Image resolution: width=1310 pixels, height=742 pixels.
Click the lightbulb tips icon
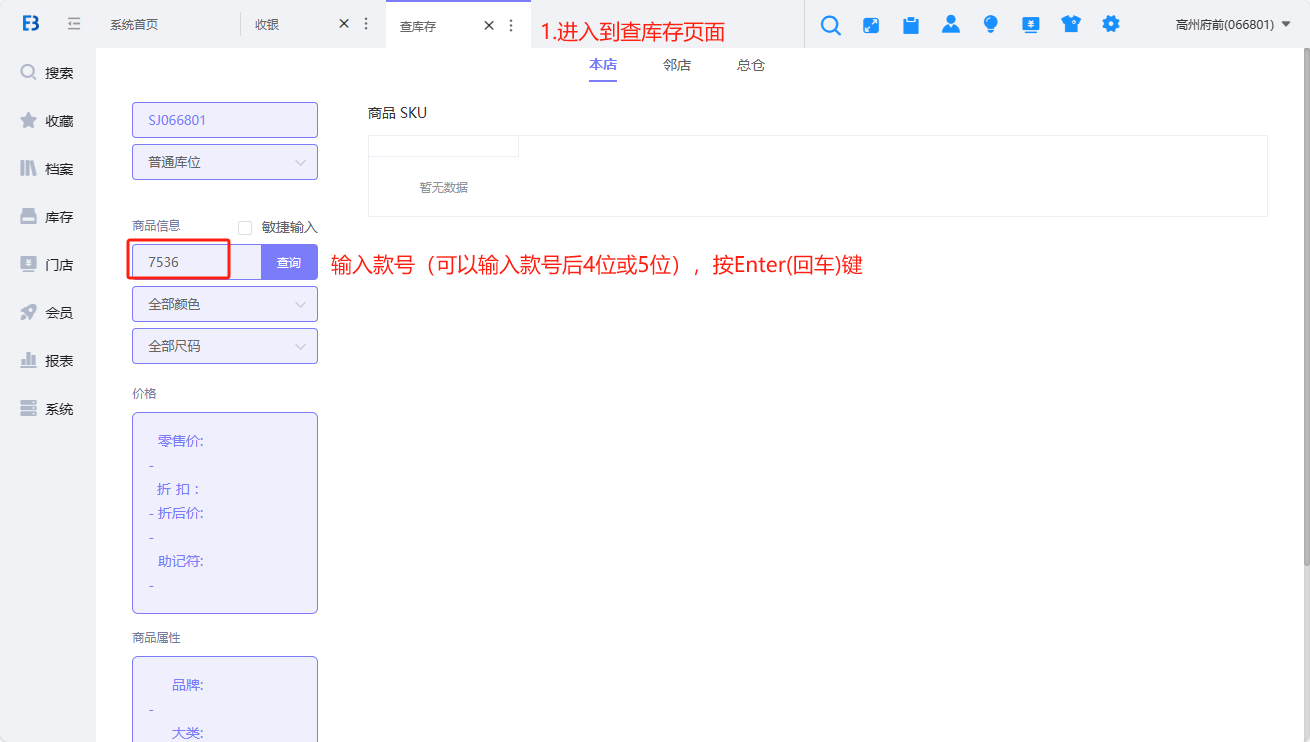coord(991,25)
